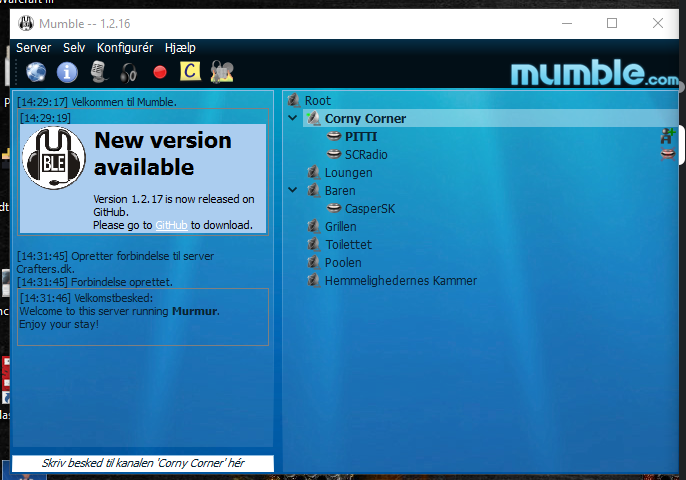The image size is (686, 480).
Task: Click the muted lips icon on SCRadio's row
Action: pyautogui.click(x=668, y=154)
